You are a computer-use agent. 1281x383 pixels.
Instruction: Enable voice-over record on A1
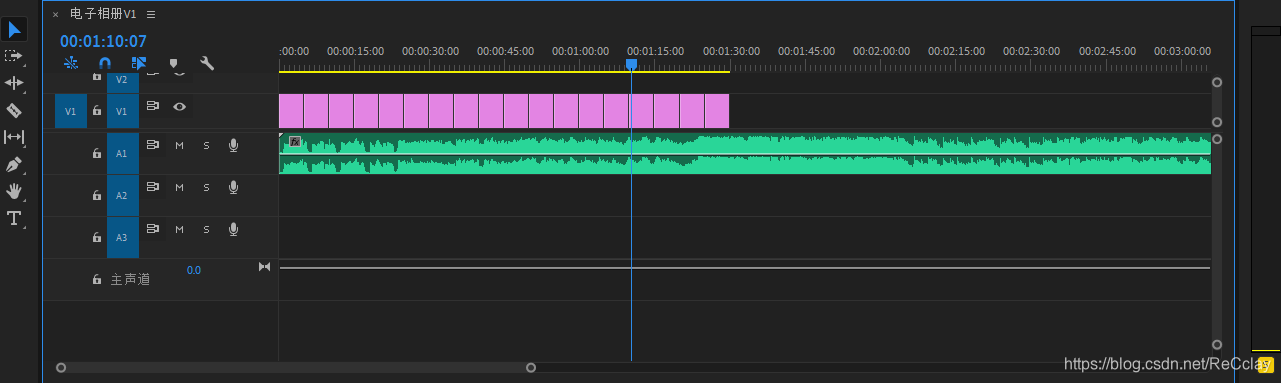click(x=233, y=145)
